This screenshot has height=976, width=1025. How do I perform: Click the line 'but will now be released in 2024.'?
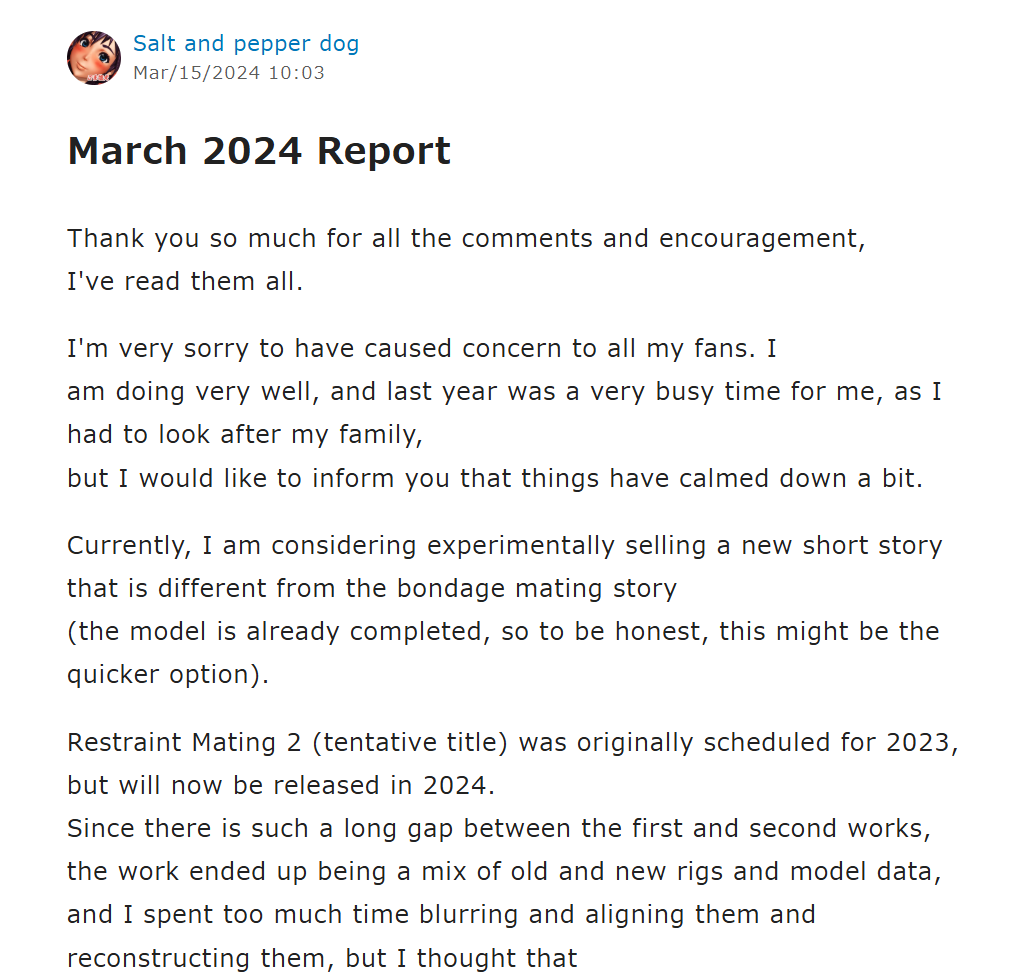[281, 786]
